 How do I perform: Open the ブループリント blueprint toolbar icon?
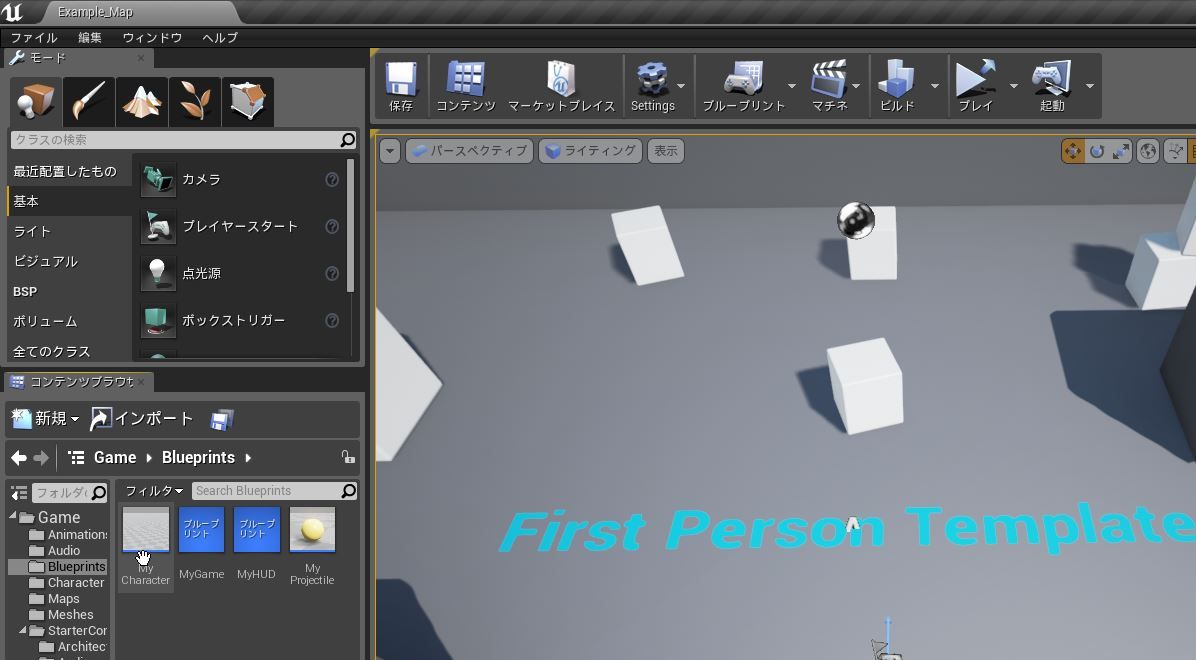click(743, 85)
